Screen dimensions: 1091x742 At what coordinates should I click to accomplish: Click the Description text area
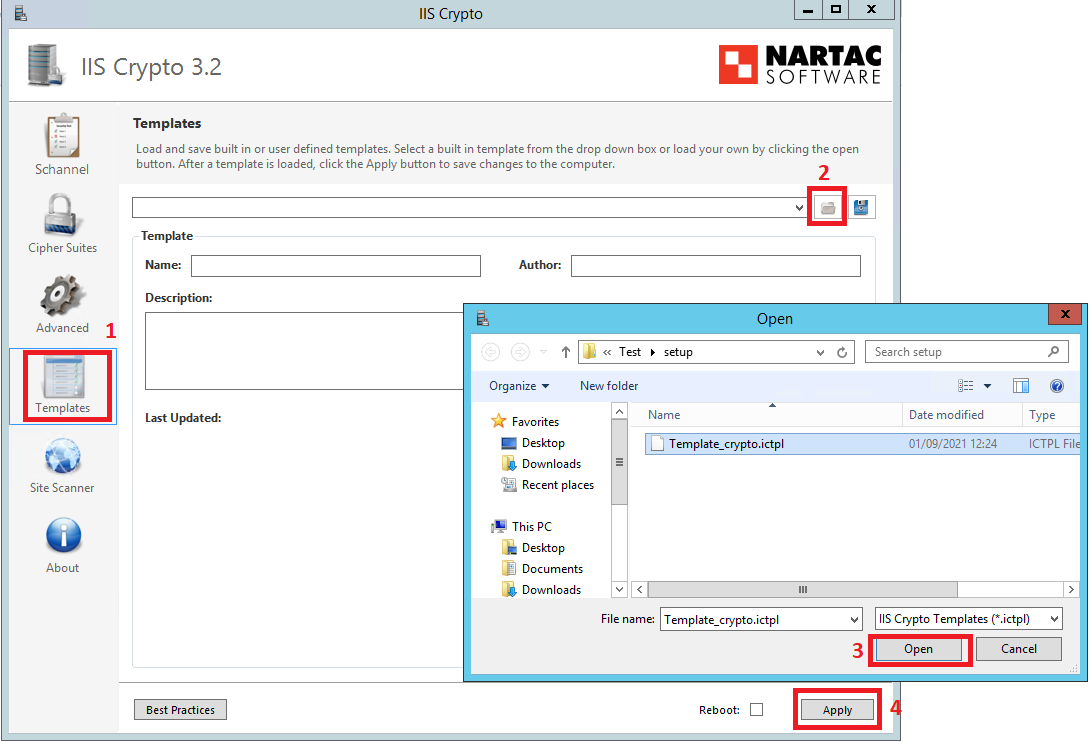coord(304,351)
